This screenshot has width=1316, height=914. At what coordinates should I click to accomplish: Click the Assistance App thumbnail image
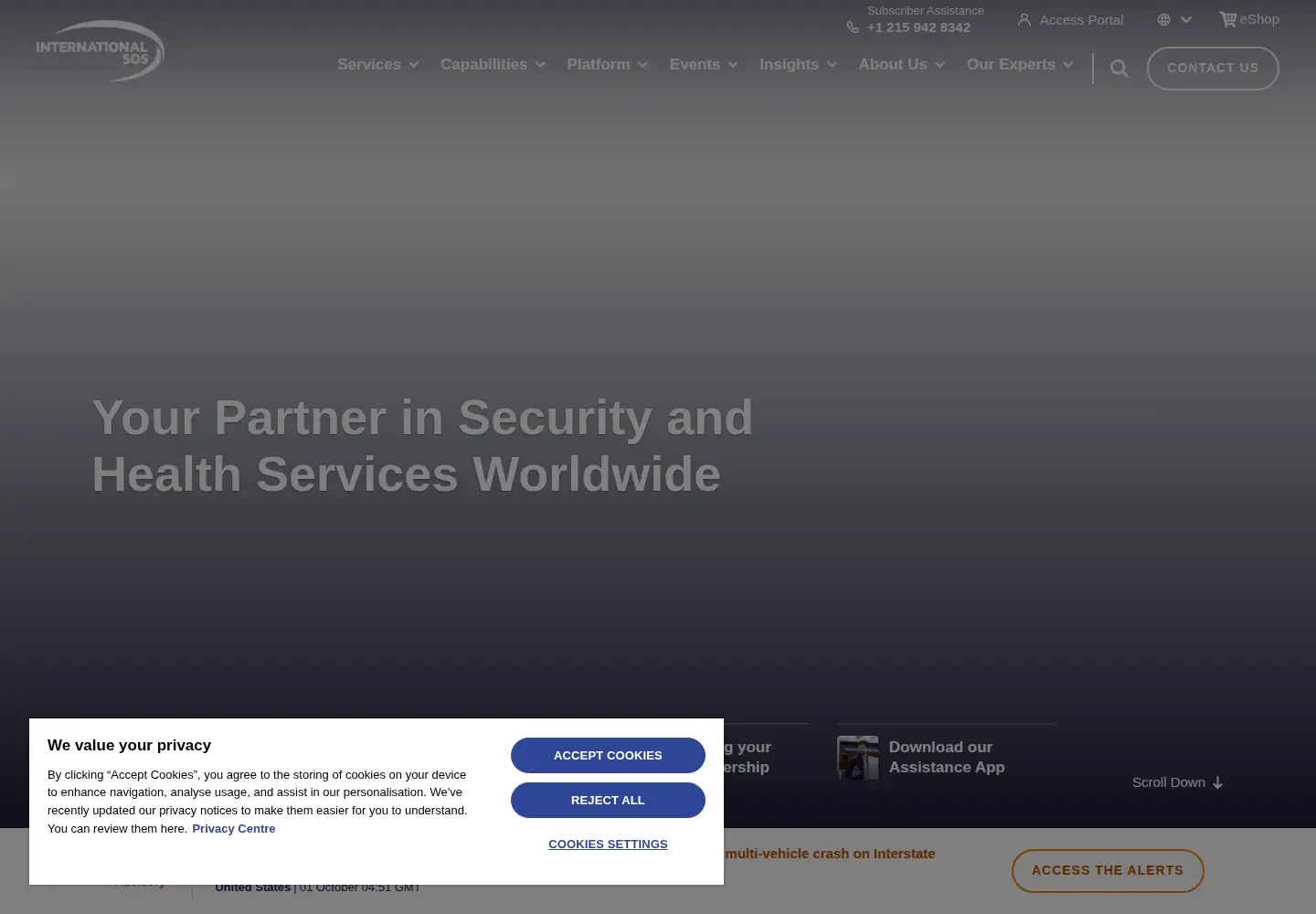point(857,758)
